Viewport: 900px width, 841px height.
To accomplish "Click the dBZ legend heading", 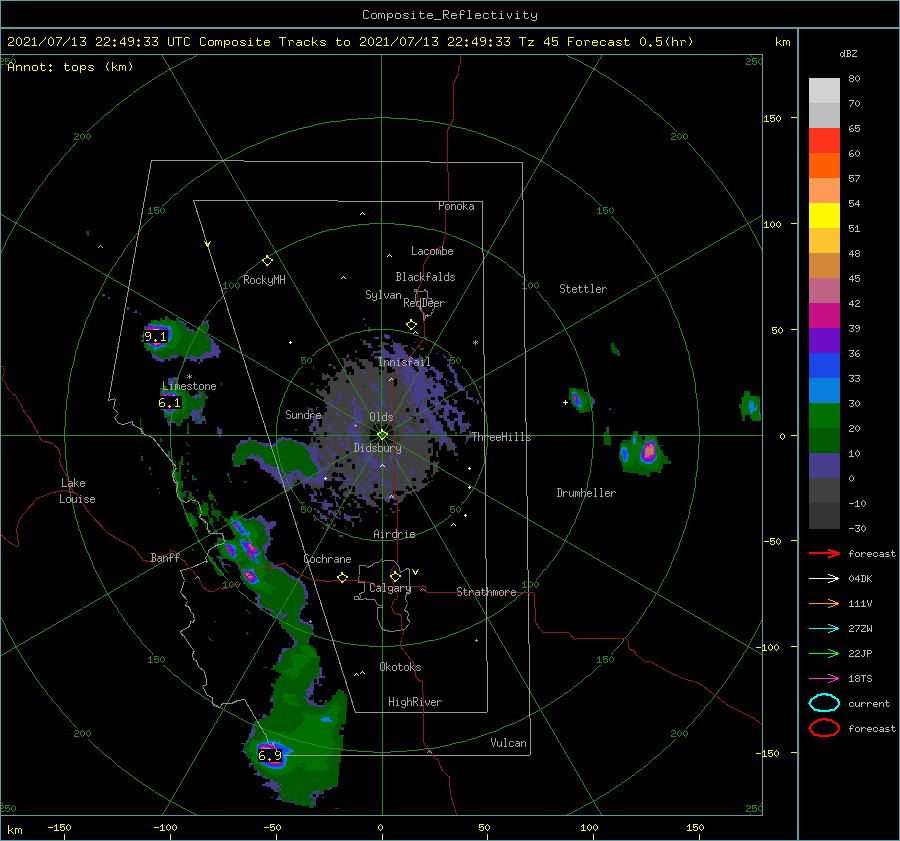I will point(848,53).
